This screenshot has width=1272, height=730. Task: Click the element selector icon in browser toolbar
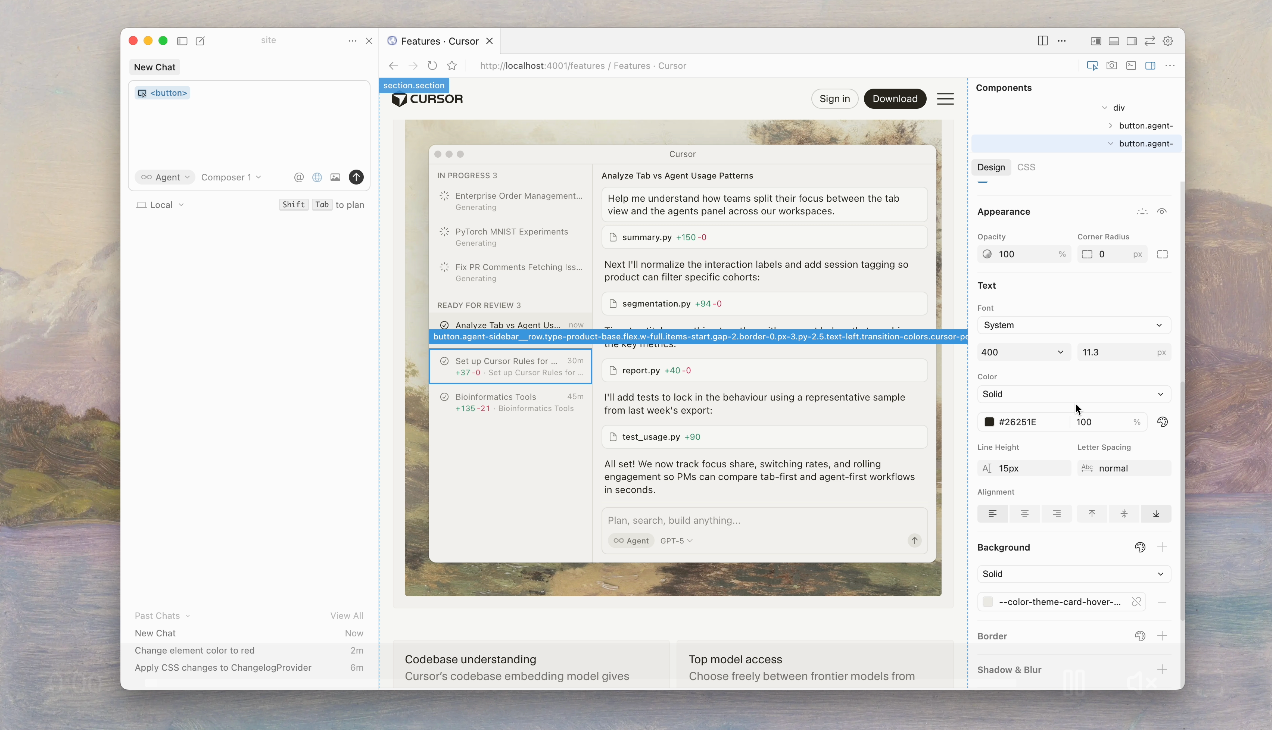(1092, 66)
